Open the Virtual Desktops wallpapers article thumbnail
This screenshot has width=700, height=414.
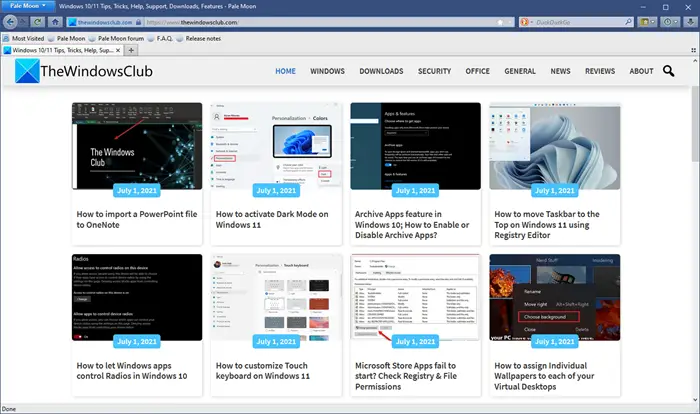tap(555, 297)
